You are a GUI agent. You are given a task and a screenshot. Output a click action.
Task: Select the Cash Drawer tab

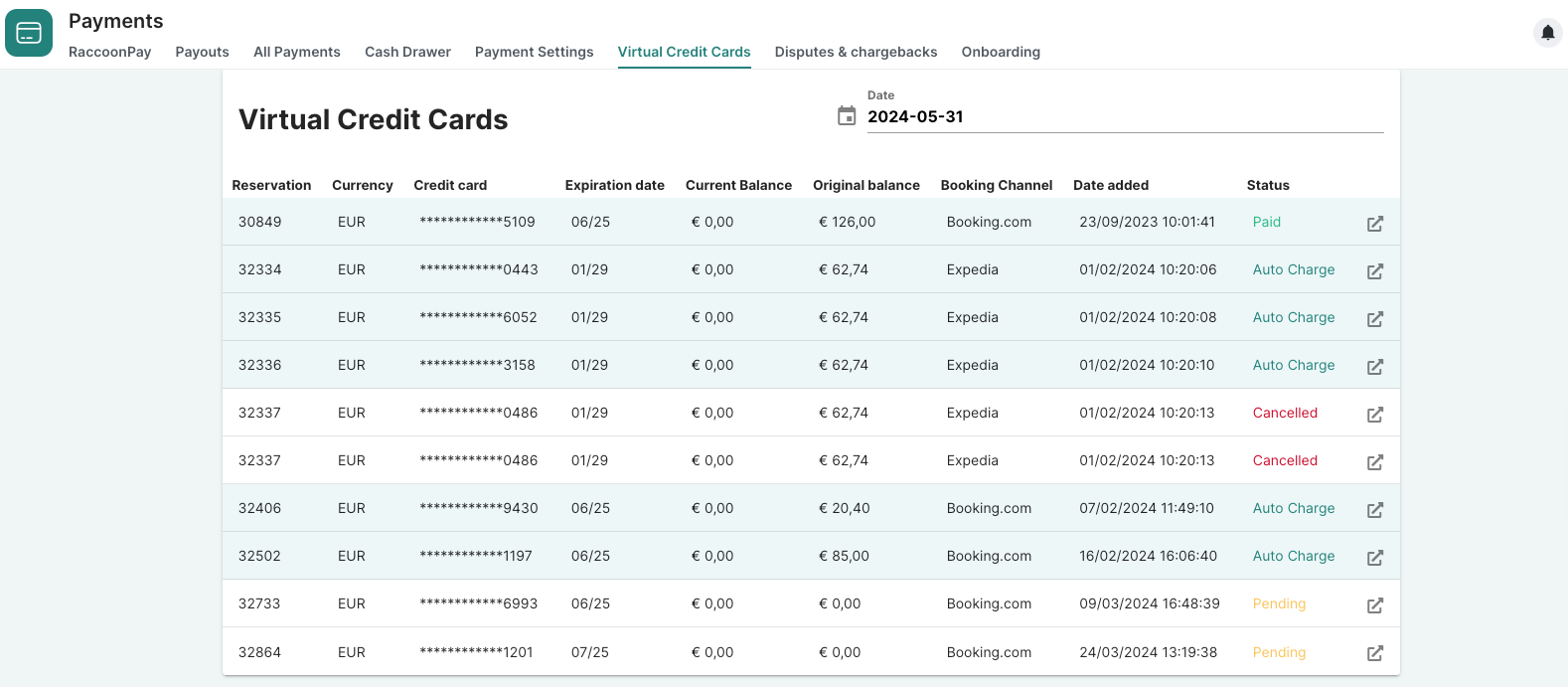[x=407, y=52]
